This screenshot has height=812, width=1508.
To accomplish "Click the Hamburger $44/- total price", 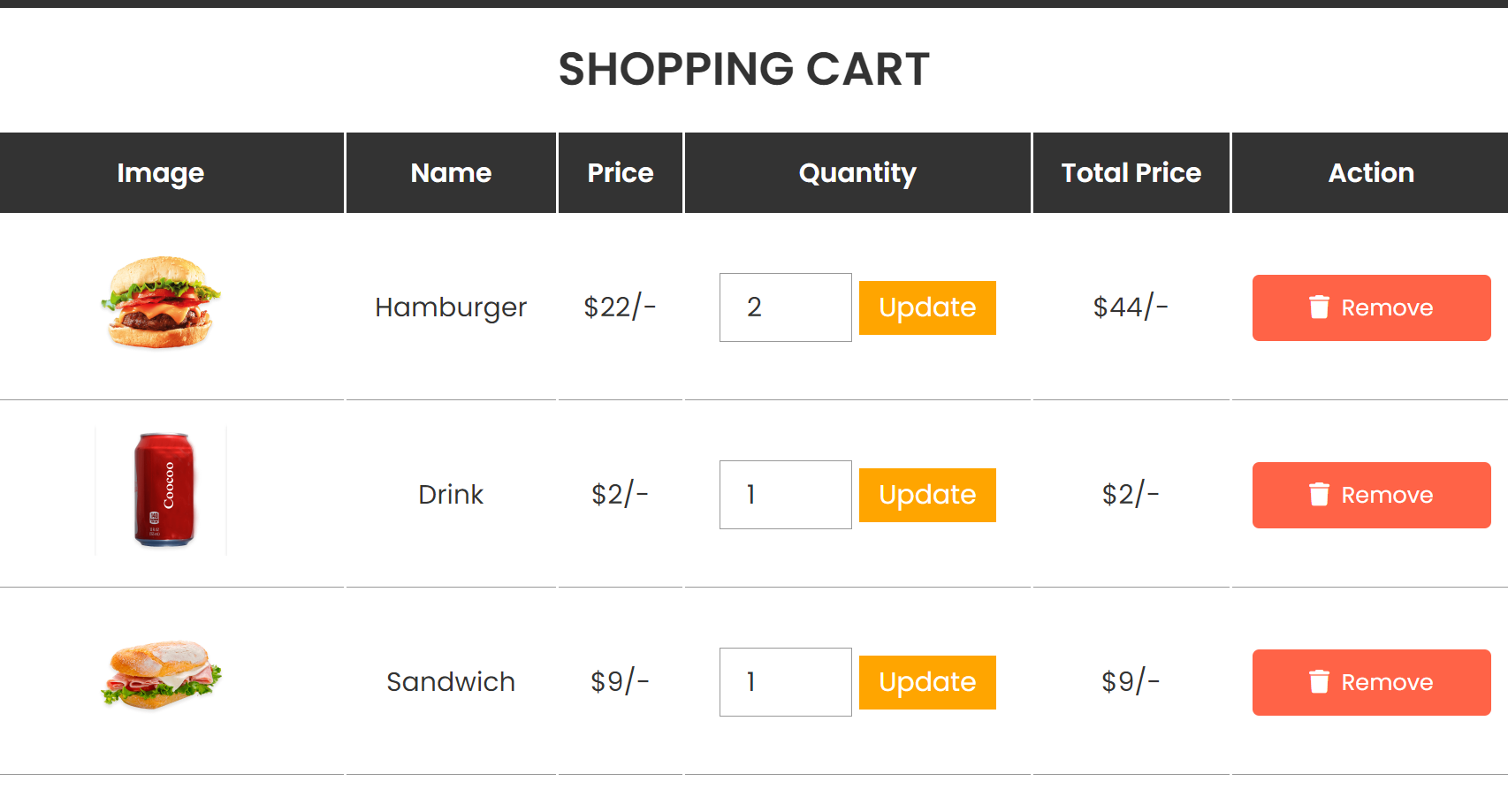I will click(x=1131, y=307).
